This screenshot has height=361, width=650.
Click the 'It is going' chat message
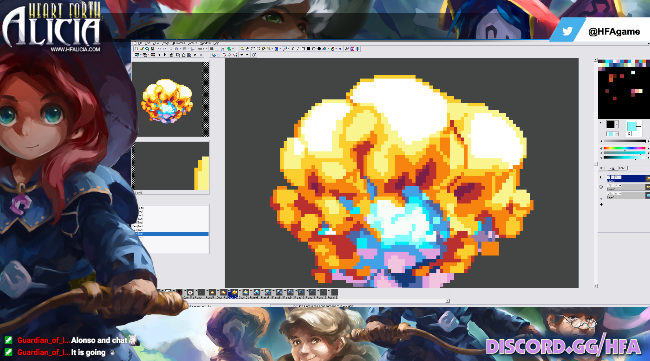[x=88, y=353]
